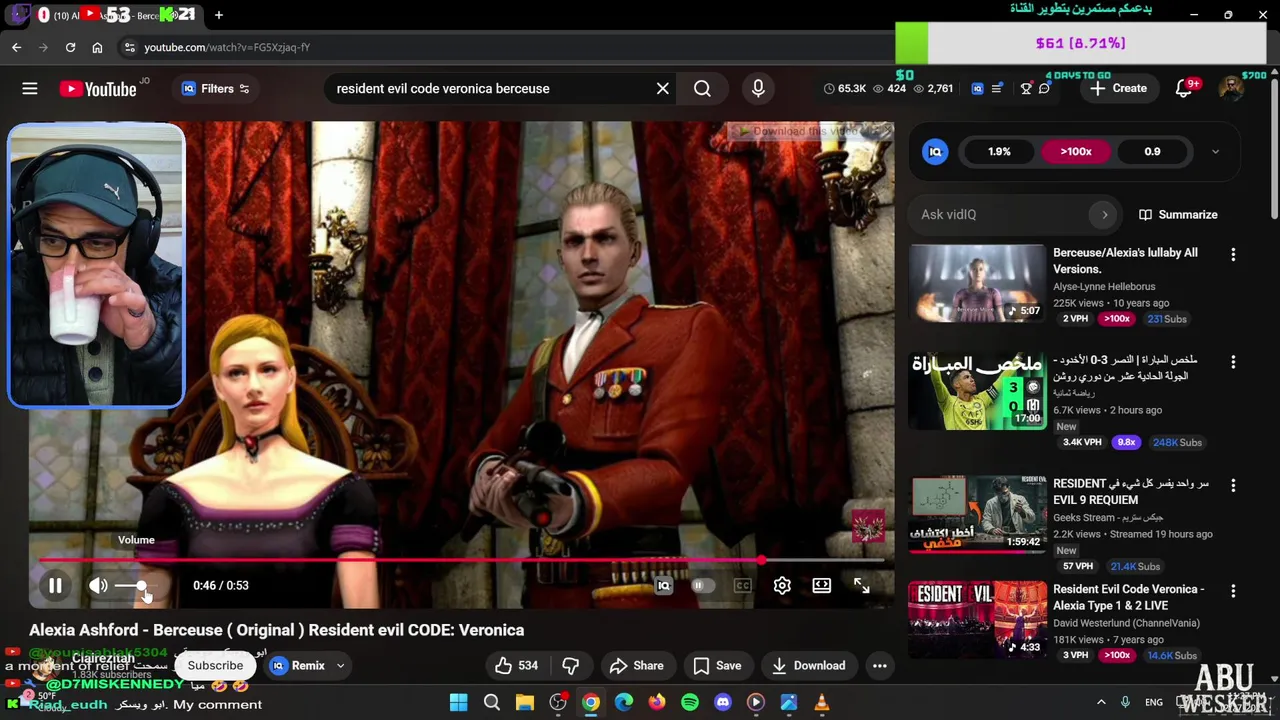
Task: Select the 1.9% vidIQ stat pill
Action: click(x=999, y=152)
